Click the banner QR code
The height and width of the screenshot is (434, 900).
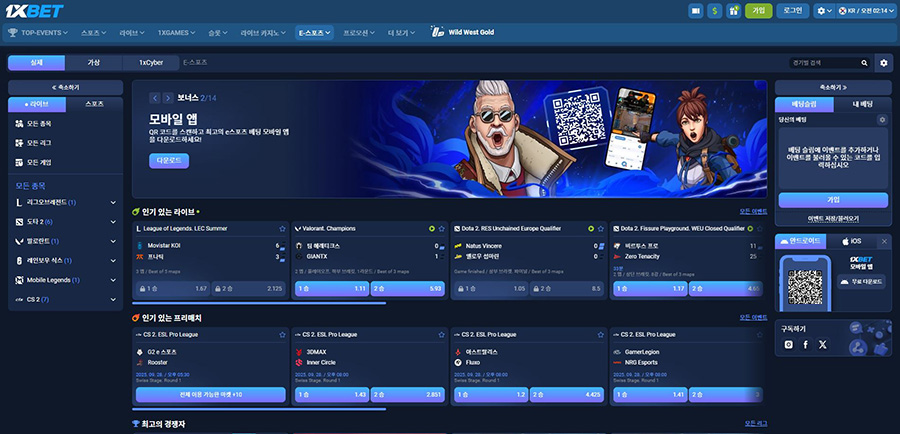coord(579,120)
